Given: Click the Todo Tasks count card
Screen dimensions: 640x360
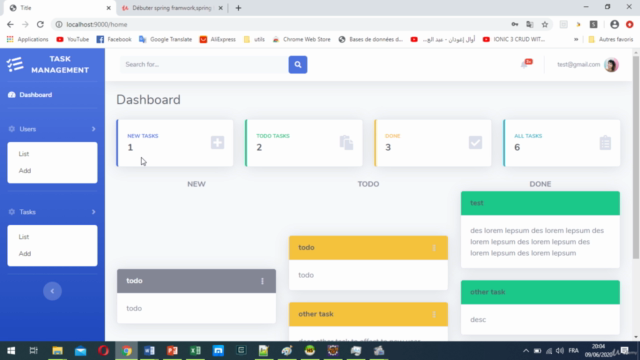Looking at the screenshot, I should pos(304,143).
